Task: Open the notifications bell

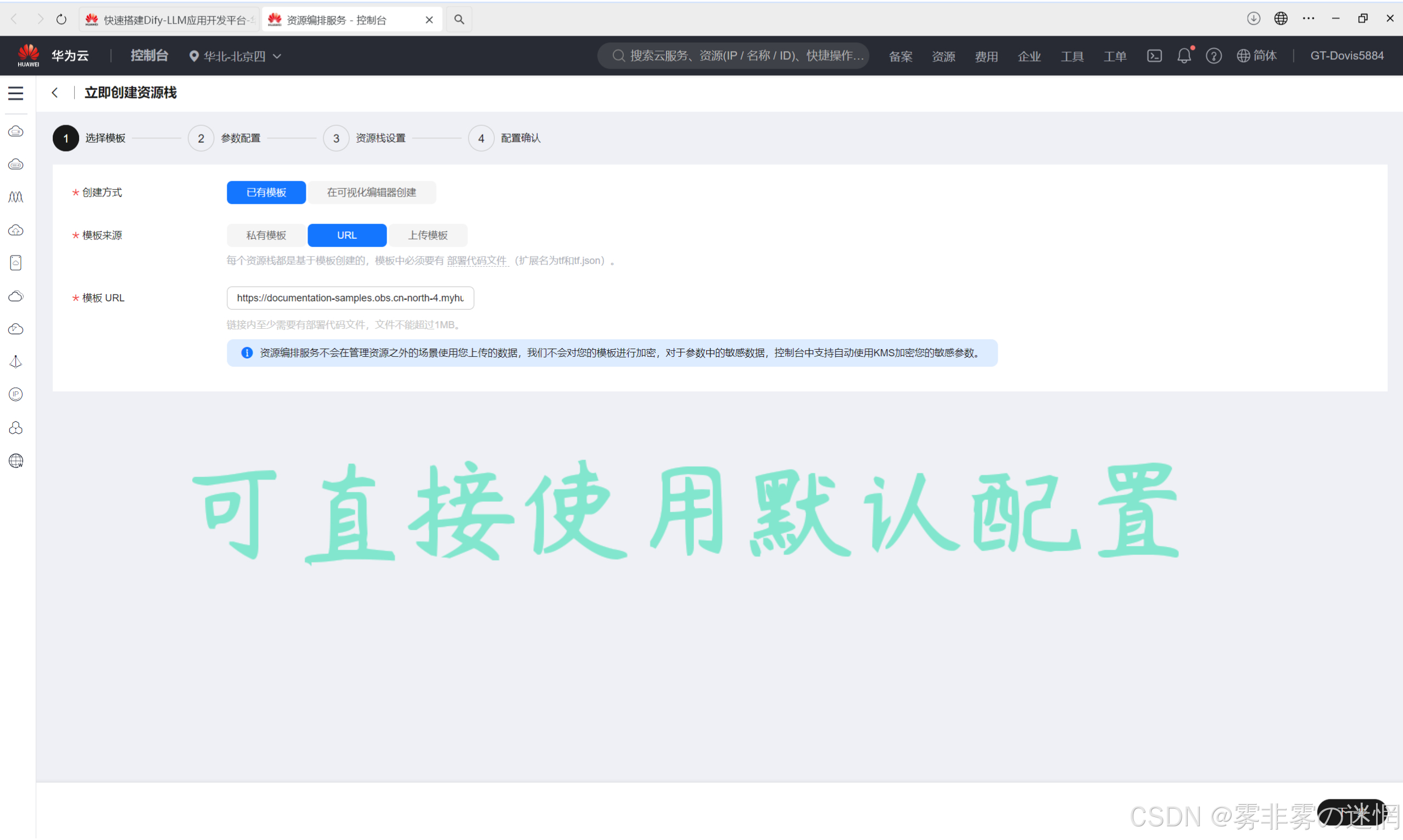Action: (1183, 55)
